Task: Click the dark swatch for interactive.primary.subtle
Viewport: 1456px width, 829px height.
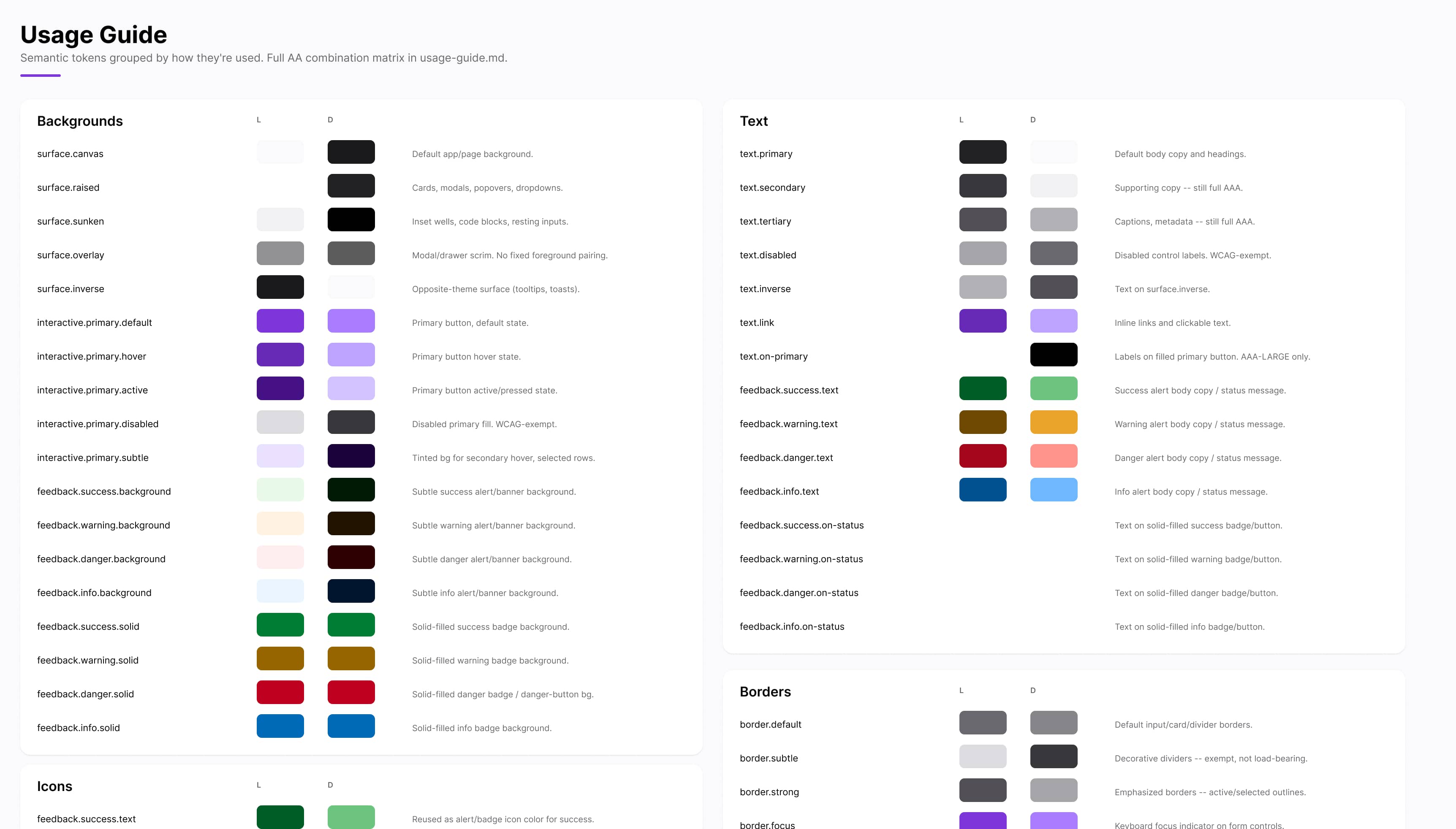Action: pyautogui.click(x=351, y=456)
